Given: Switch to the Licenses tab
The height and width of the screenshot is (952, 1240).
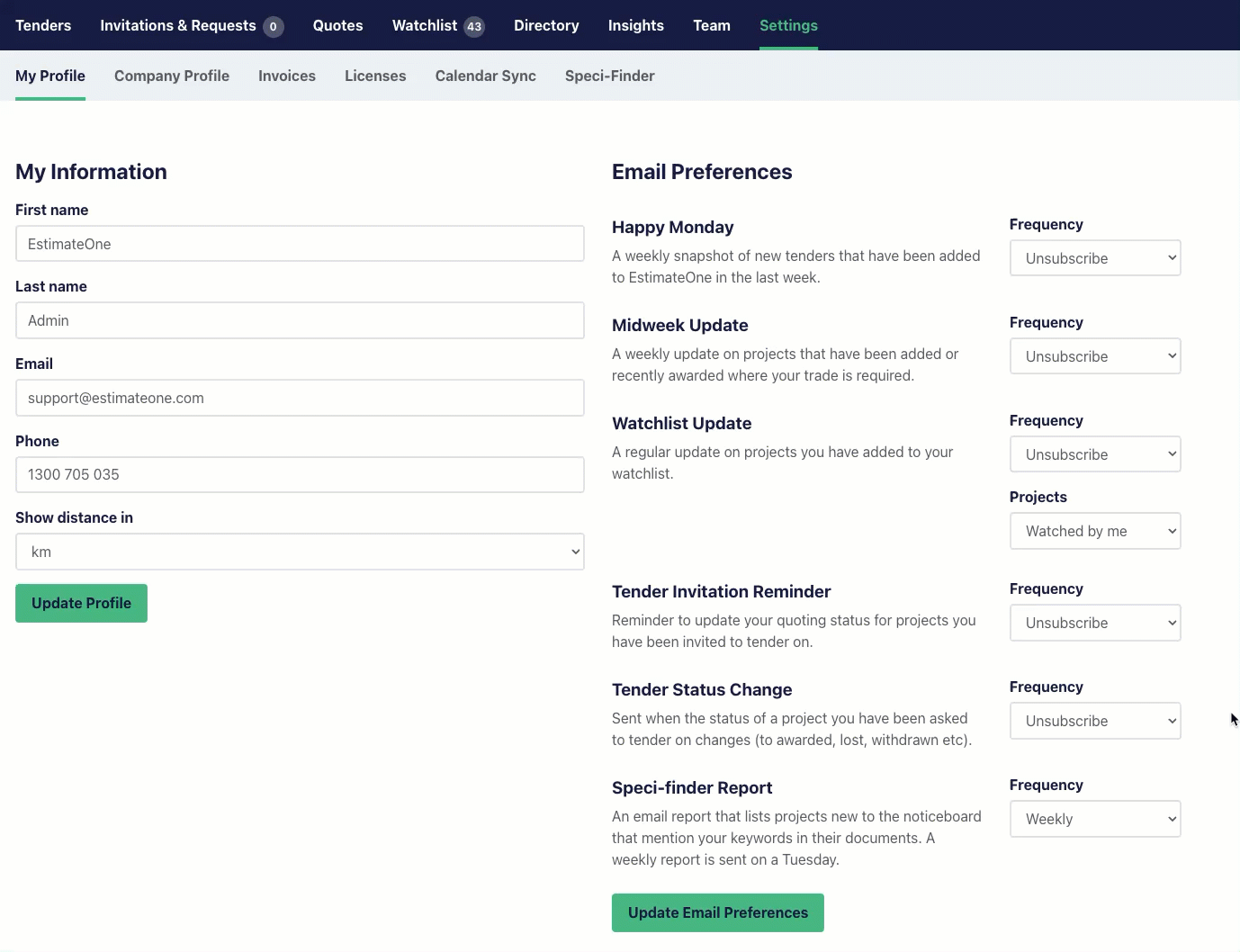Looking at the screenshot, I should 375,76.
